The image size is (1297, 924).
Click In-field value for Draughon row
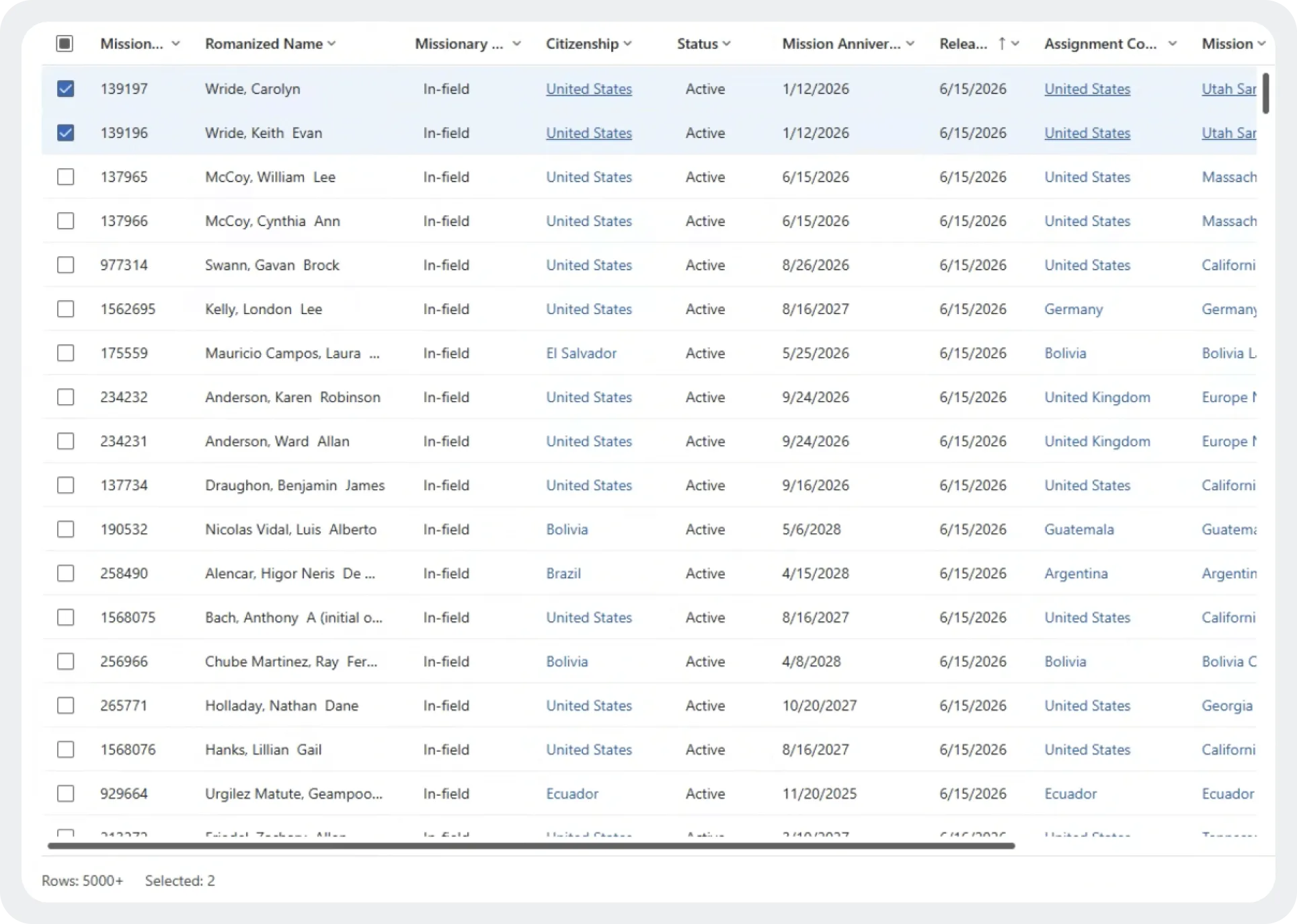(x=446, y=485)
